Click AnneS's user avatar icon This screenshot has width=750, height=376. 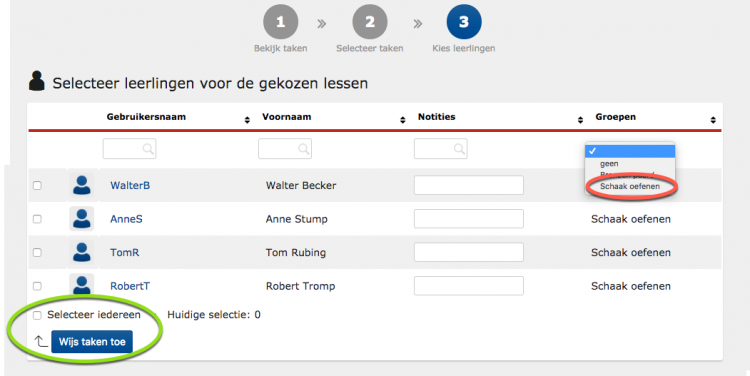click(x=82, y=219)
